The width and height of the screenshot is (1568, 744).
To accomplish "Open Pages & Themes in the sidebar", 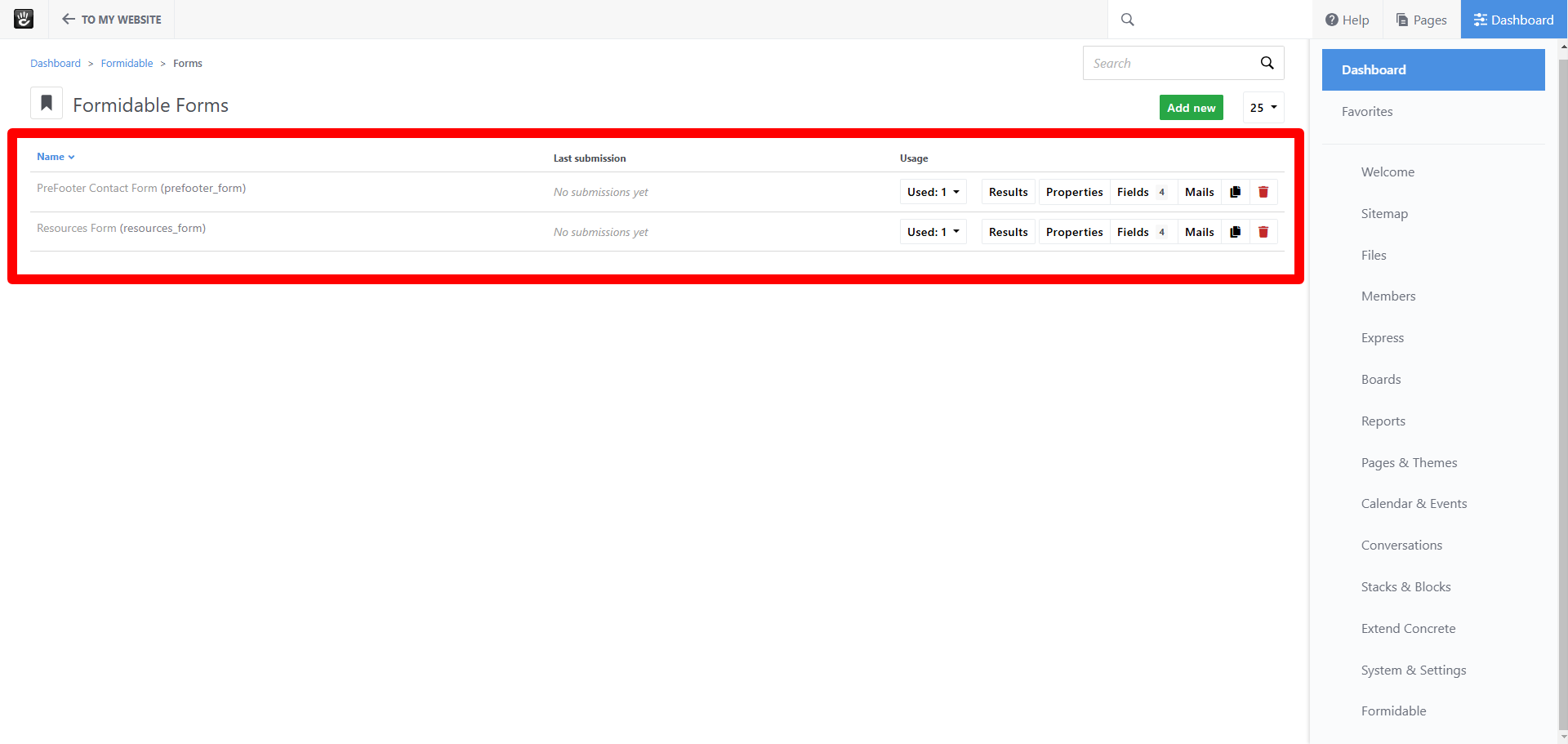I will coord(1409,462).
